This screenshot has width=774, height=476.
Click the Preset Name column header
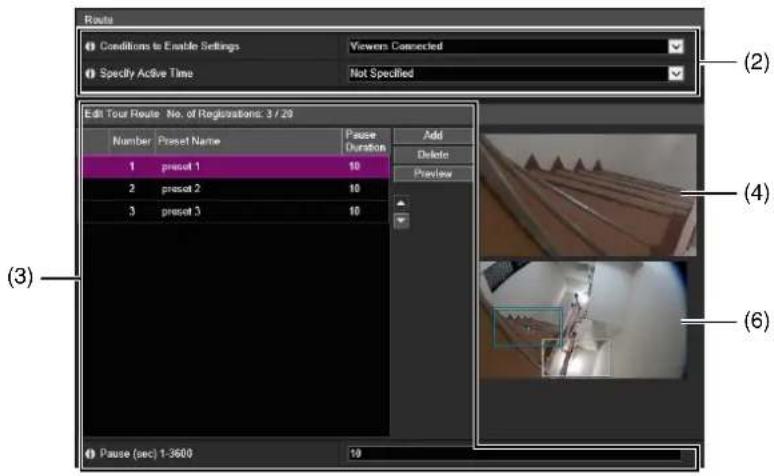248,141
